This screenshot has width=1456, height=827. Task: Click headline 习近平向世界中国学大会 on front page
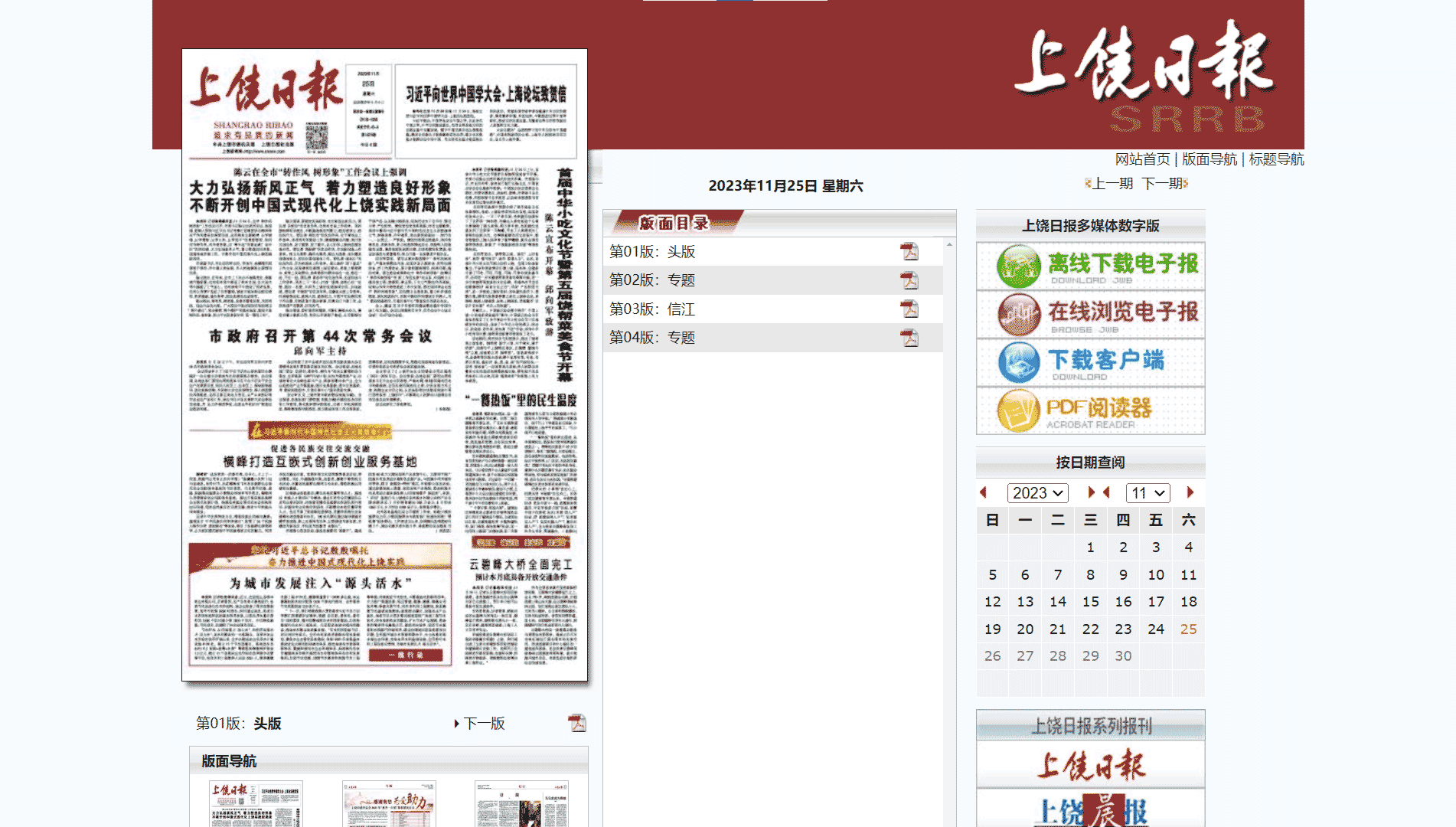(486, 94)
